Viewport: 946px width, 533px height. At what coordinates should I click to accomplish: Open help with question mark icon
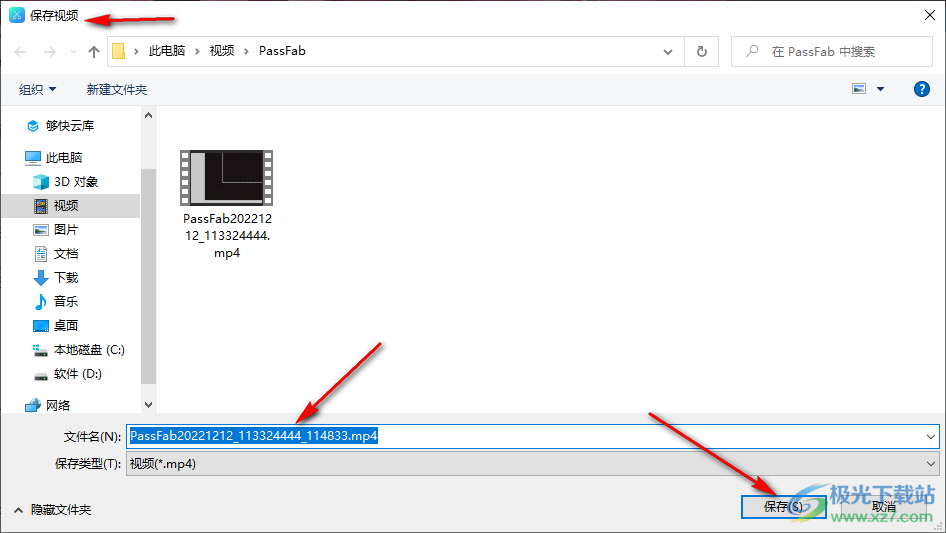point(921,89)
